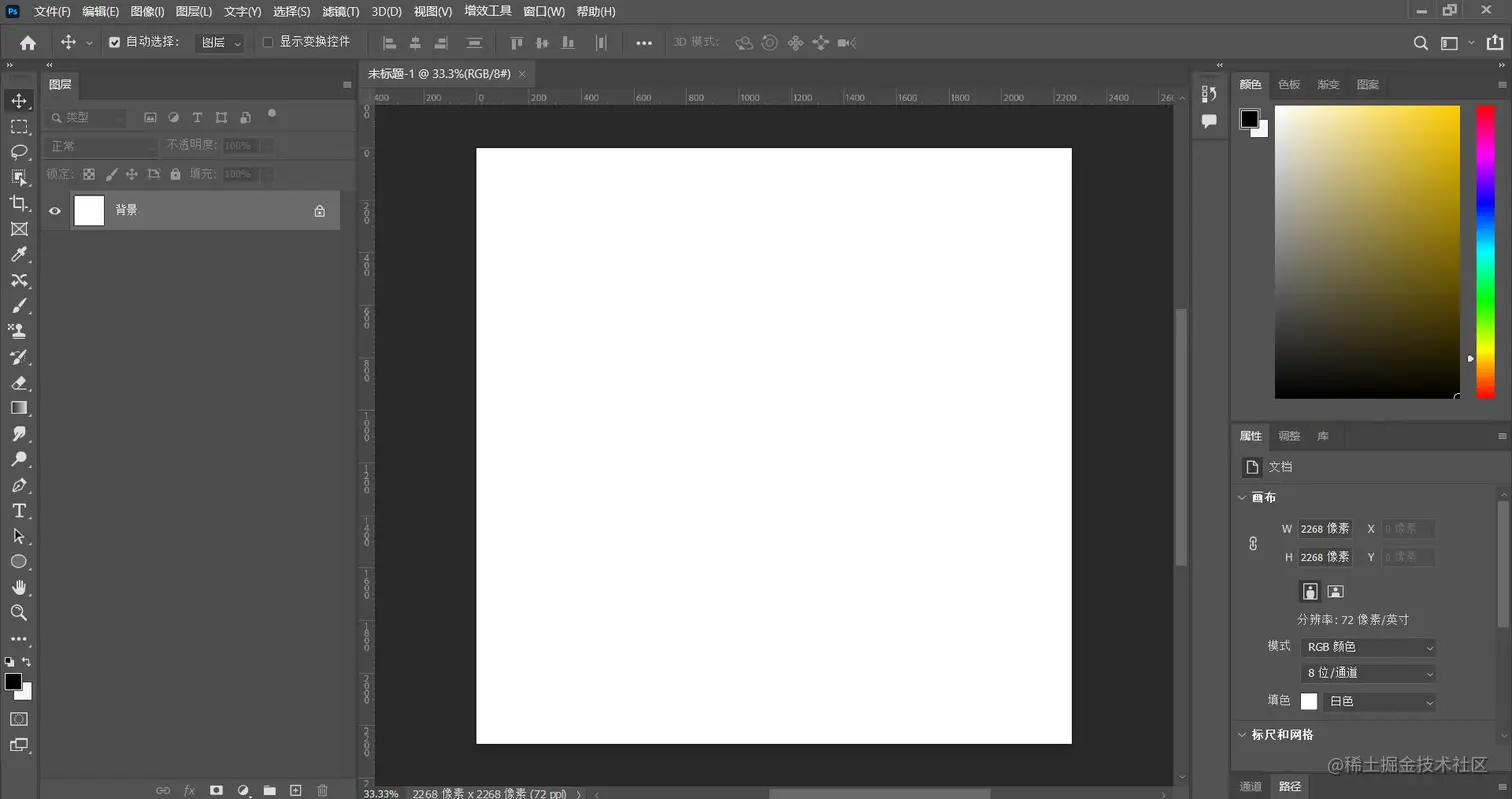This screenshot has height=799, width=1512.
Task: Open the 滤镜 menu
Action: point(340,11)
